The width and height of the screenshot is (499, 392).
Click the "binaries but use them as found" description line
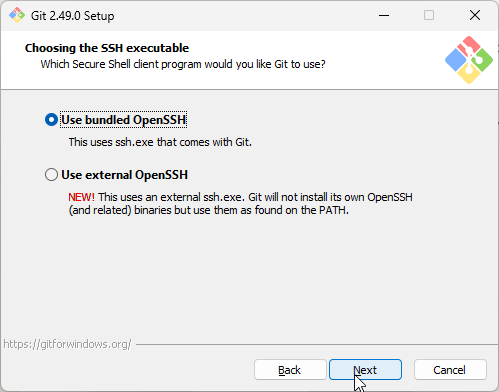point(209,210)
